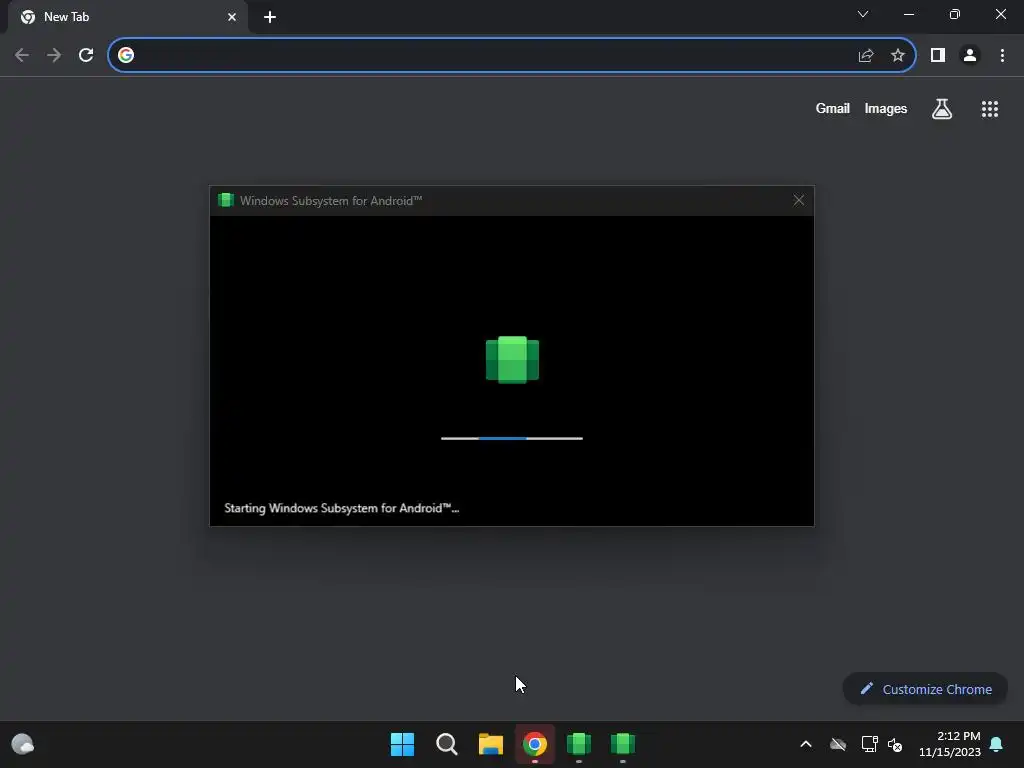Close the Windows Subsystem for Android window
Image resolution: width=1024 pixels, height=768 pixels.
point(799,200)
